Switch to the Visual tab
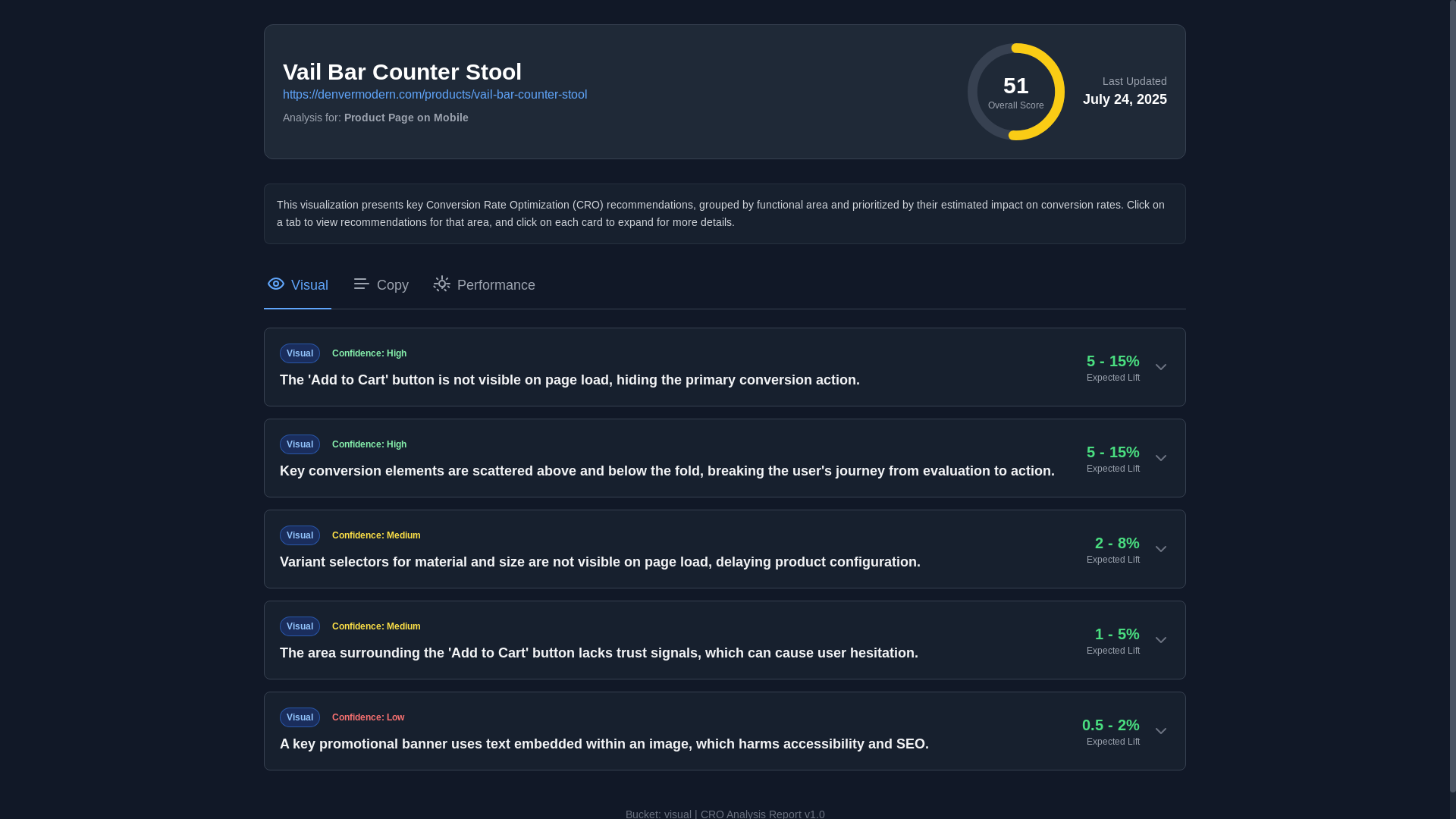The height and width of the screenshot is (819, 1456). [297, 285]
